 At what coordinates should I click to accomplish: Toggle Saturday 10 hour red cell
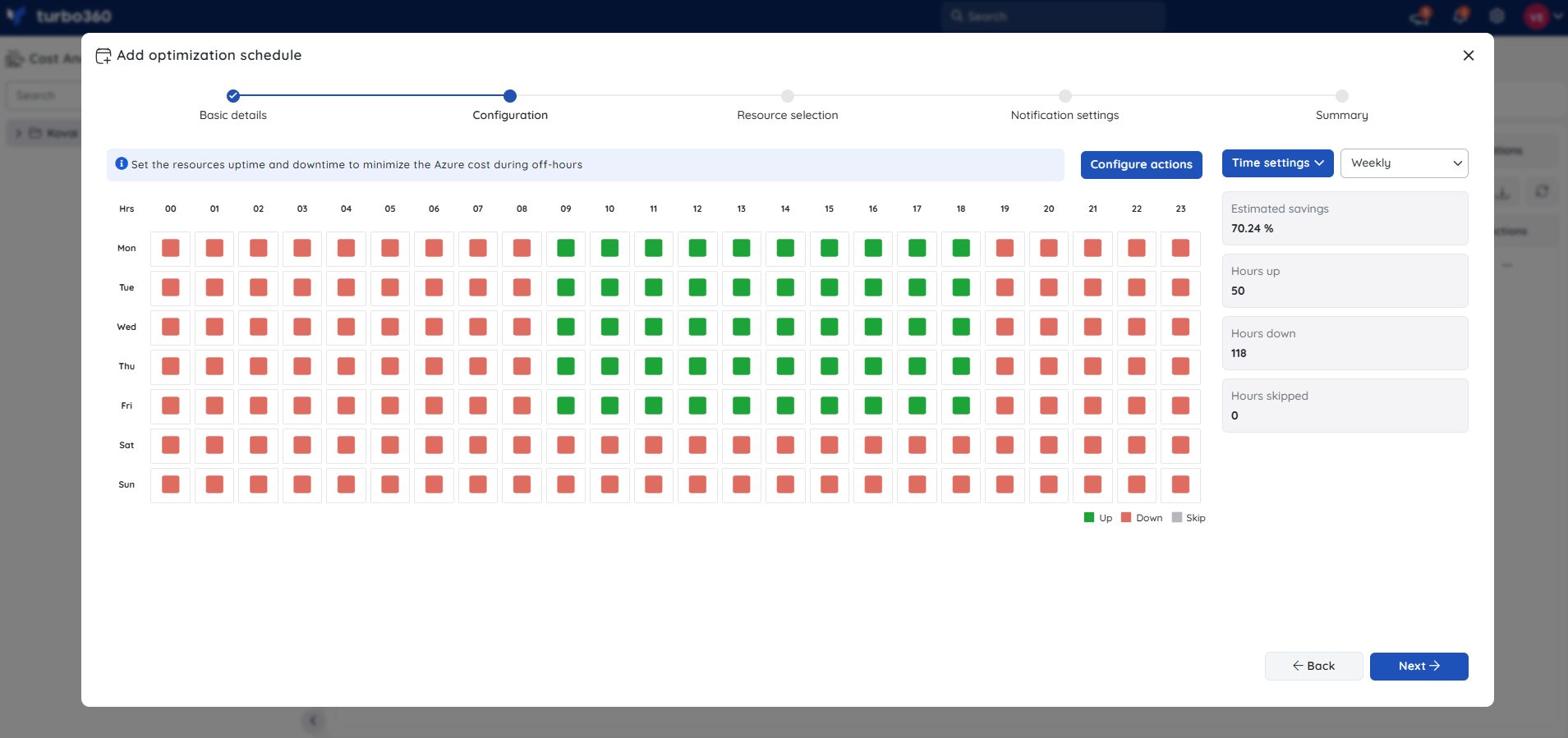click(x=609, y=445)
